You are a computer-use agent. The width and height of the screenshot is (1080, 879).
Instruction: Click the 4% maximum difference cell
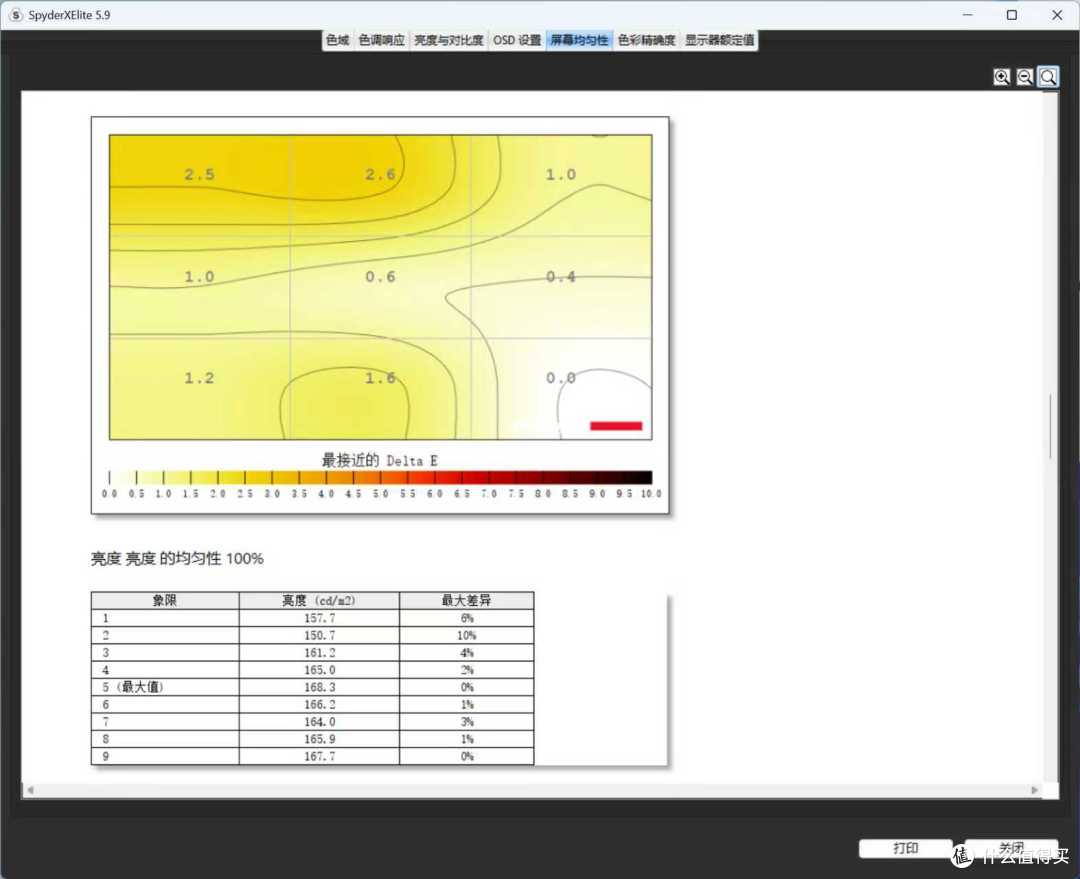pyautogui.click(x=466, y=652)
